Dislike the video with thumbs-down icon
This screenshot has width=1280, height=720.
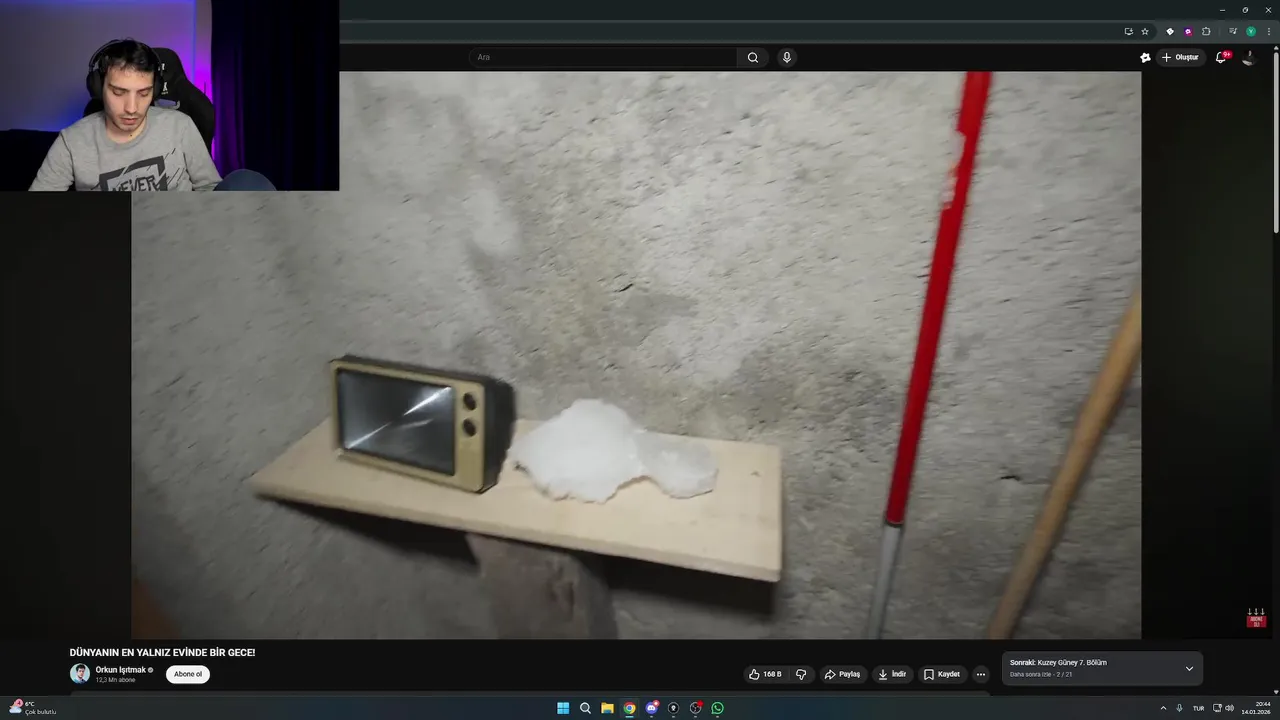(x=801, y=674)
